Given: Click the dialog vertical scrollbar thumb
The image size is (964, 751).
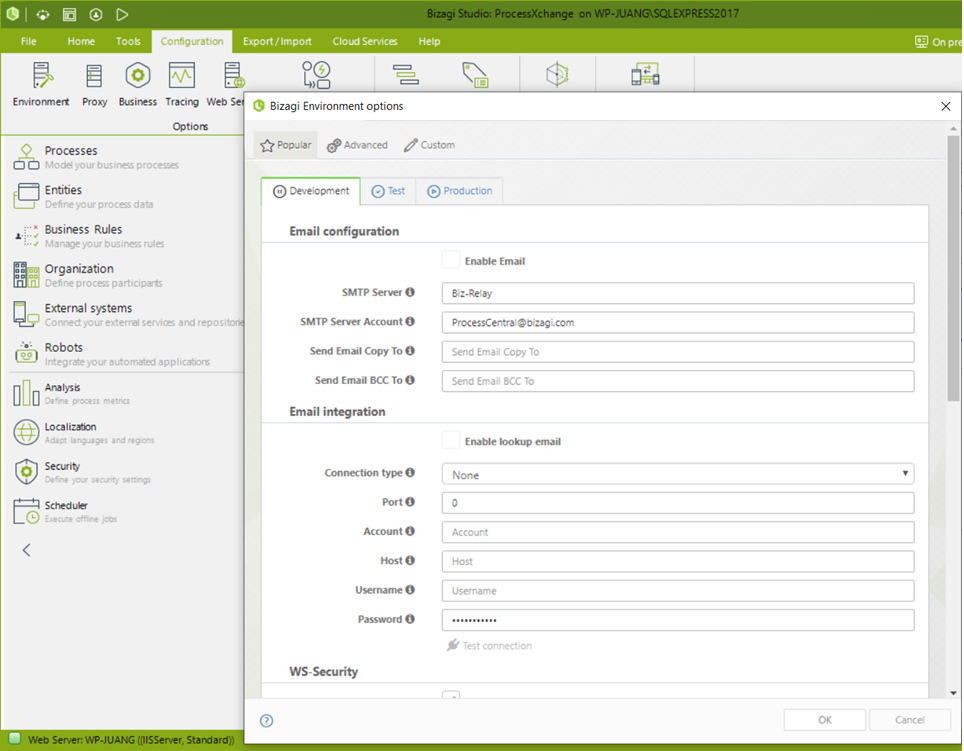Looking at the screenshot, I should [x=953, y=268].
